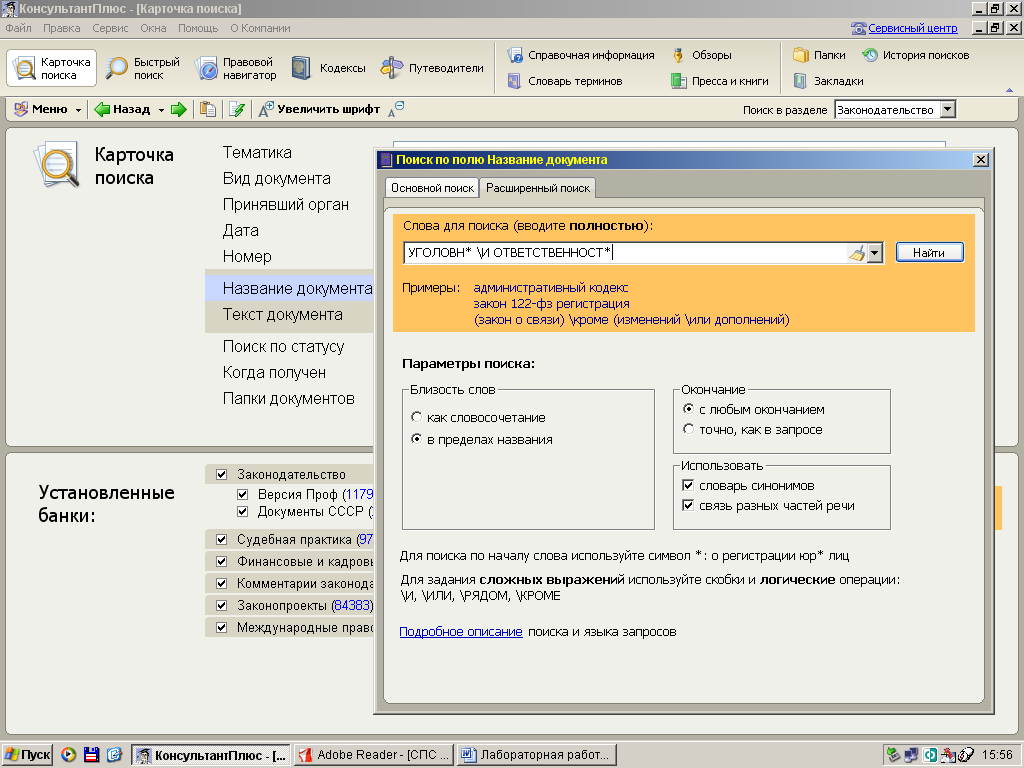The height and width of the screenshot is (768, 1024).
Task: Open the Кодексы book section
Action: pyautogui.click(x=328, y=68)
